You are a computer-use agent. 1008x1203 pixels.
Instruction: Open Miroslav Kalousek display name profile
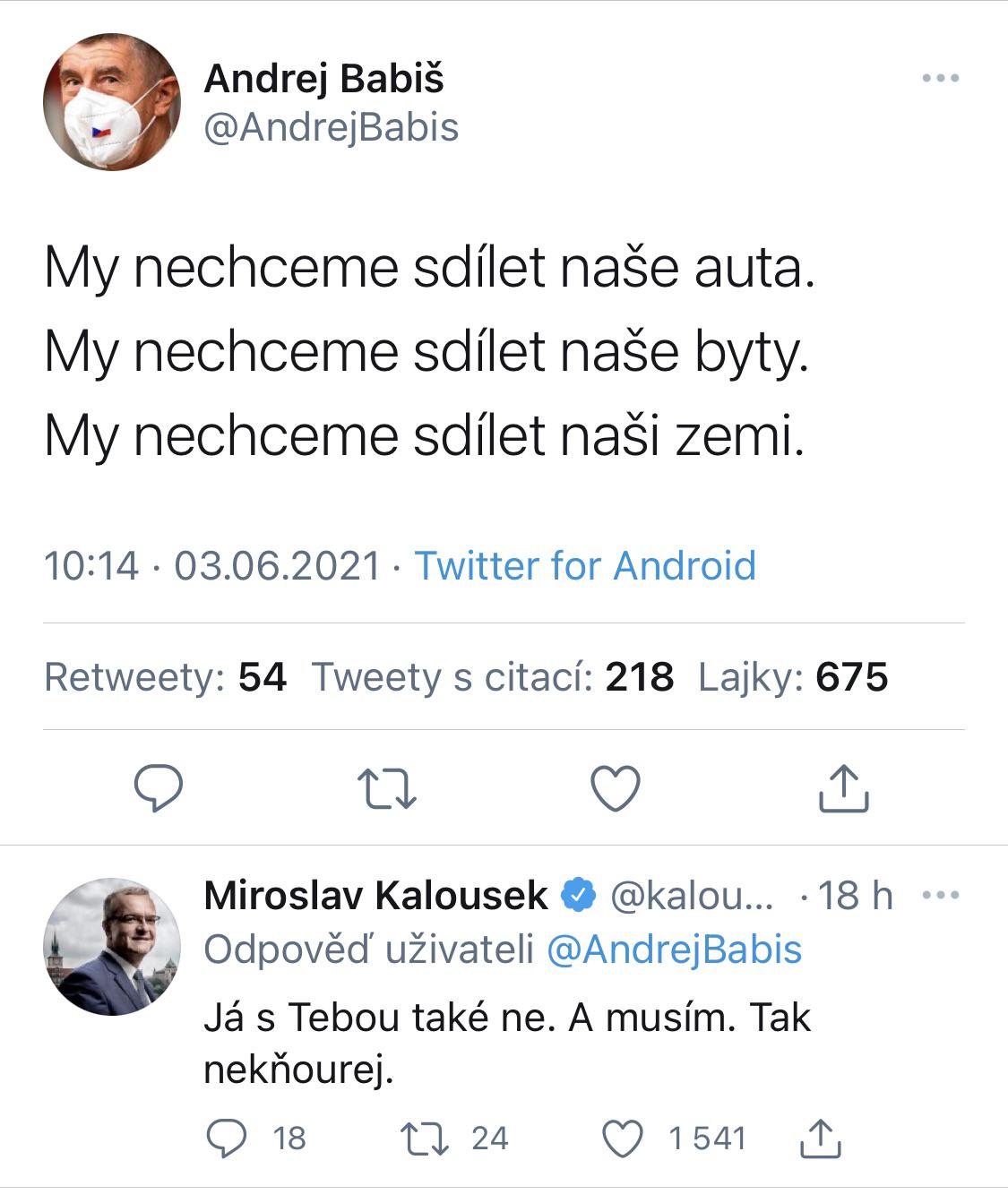pyautogui.click(x=375, y=895)
